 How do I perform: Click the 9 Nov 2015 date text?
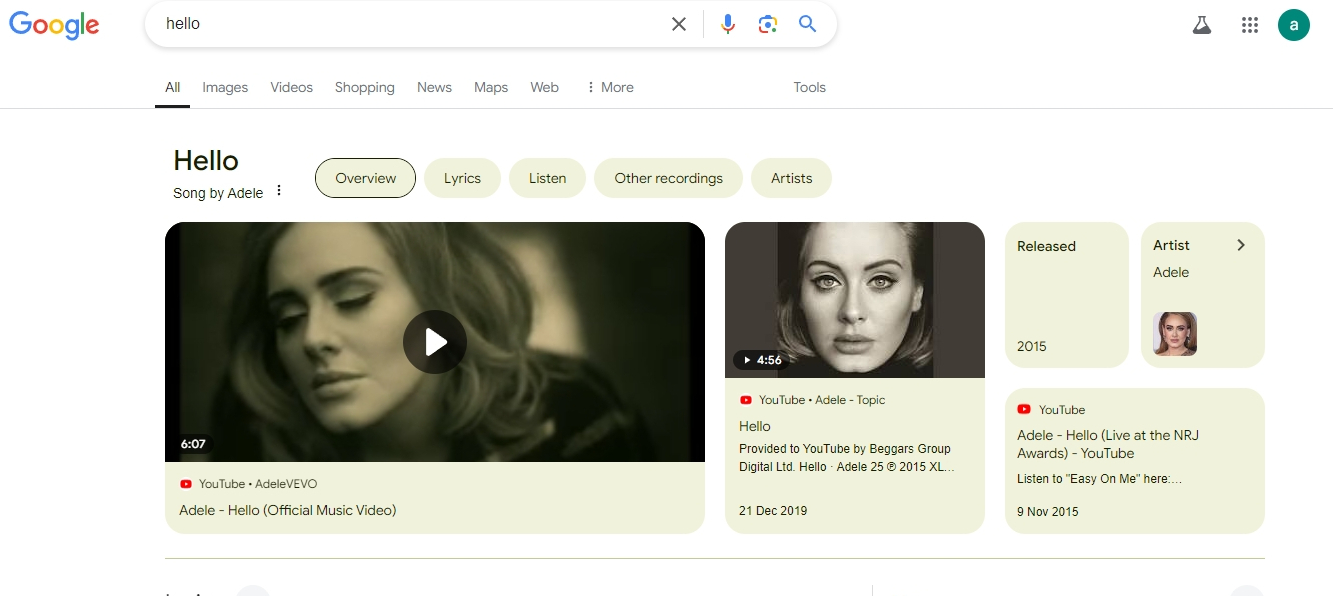tap(1048, 512)
